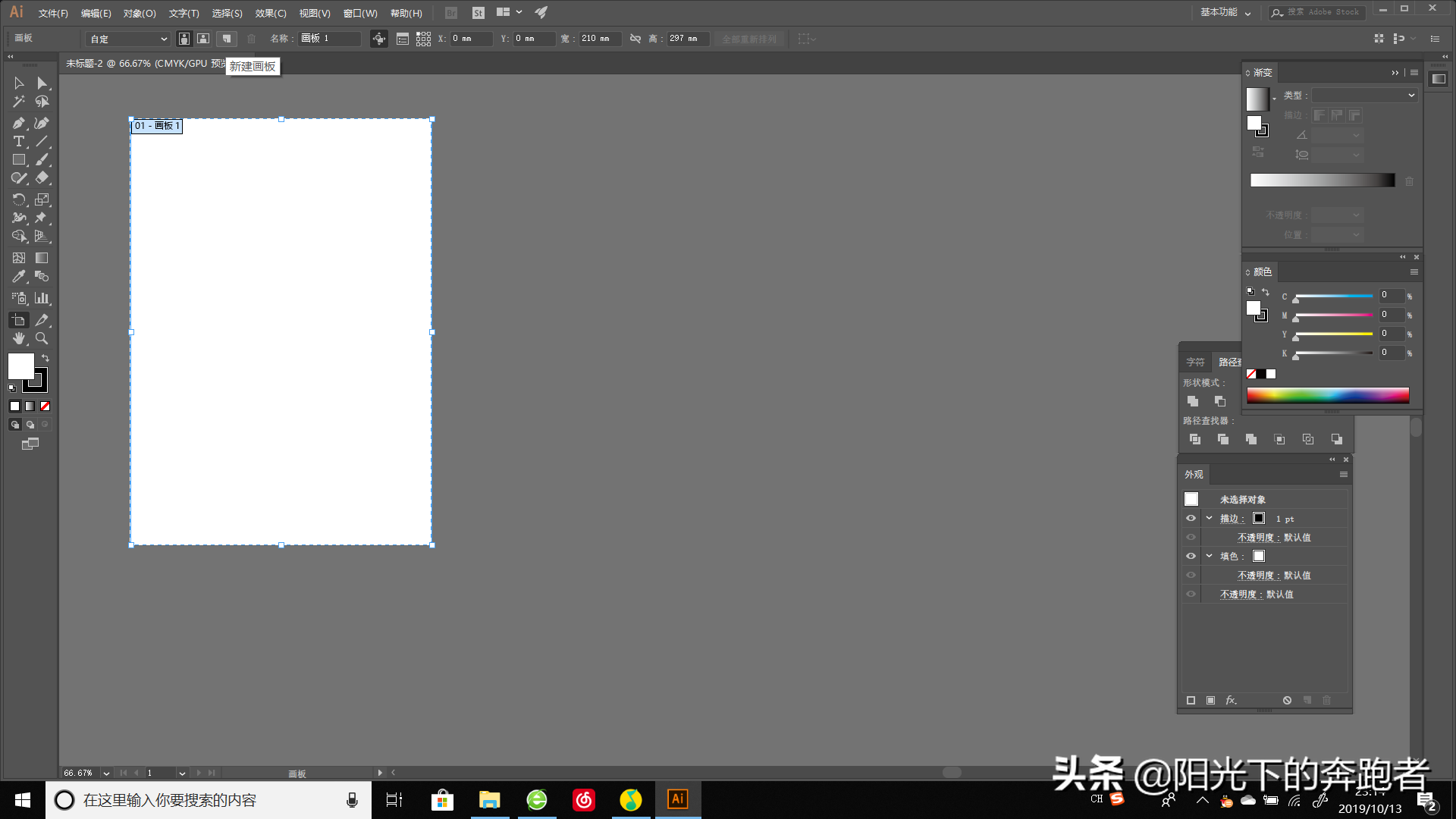The width and height of the screenshot is (1456, 819).
Task: Switch to the 字符 panel tab
Action: coord(1196,362)
